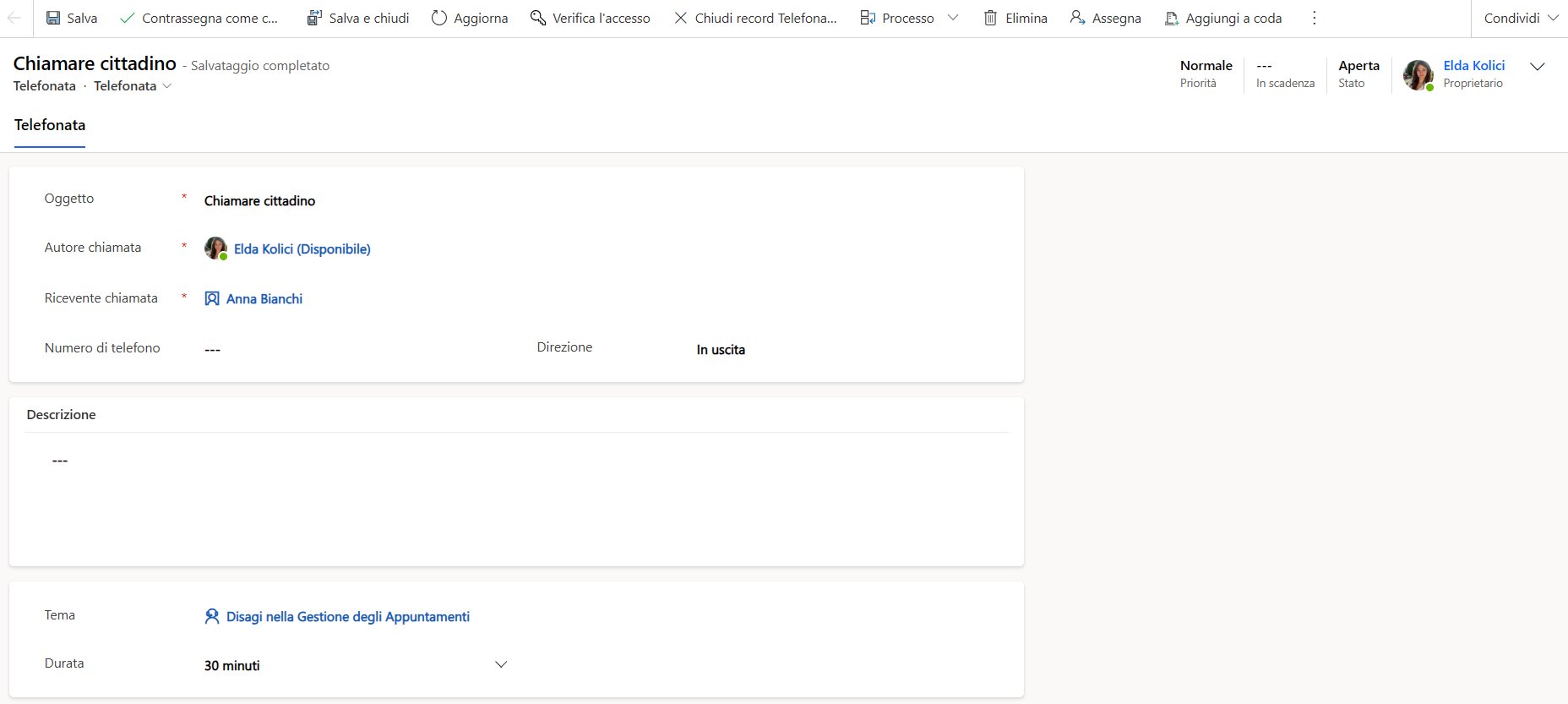Expand the Durata 30 minuti dropdown
Image resolution: width=1568 pixels, height=704 pixels.
(500, 664)
